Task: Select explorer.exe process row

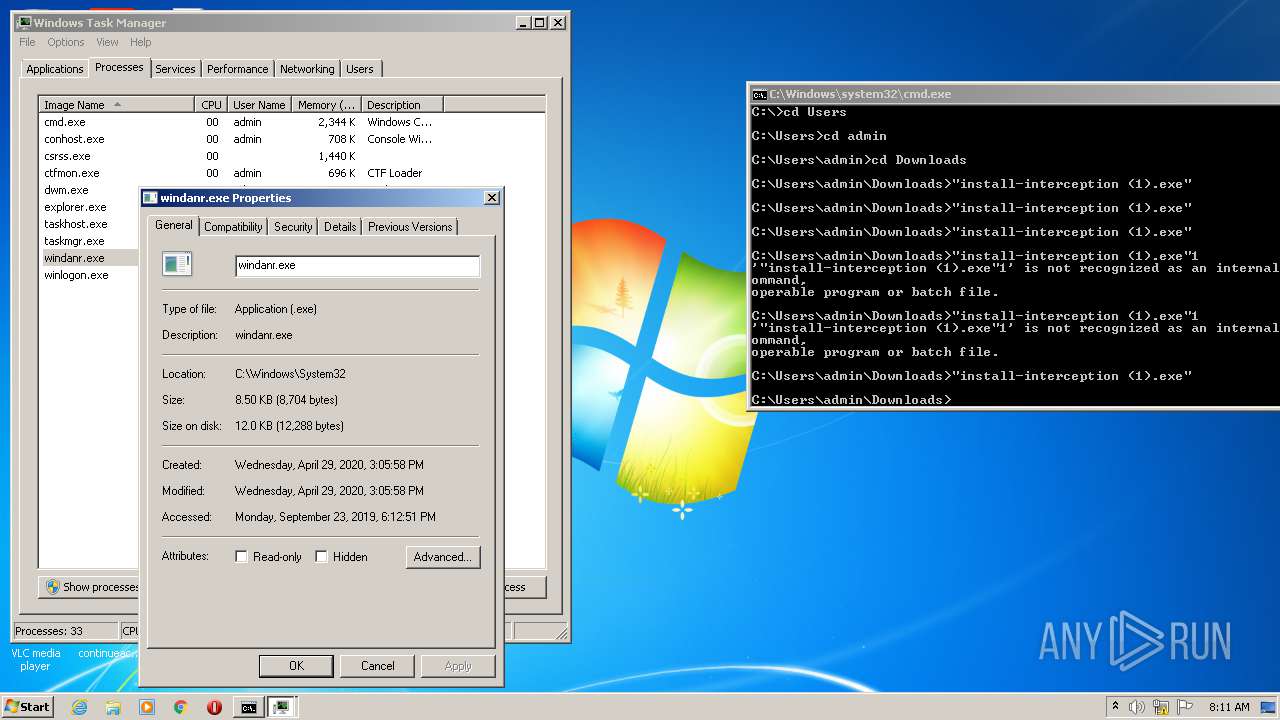Action: pos(89,207)
